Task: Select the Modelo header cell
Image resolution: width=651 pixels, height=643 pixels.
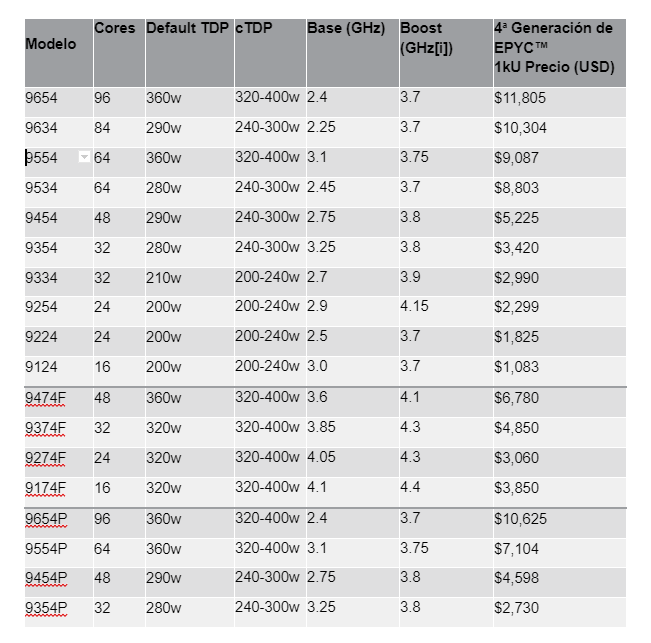Action: (59, 53)
